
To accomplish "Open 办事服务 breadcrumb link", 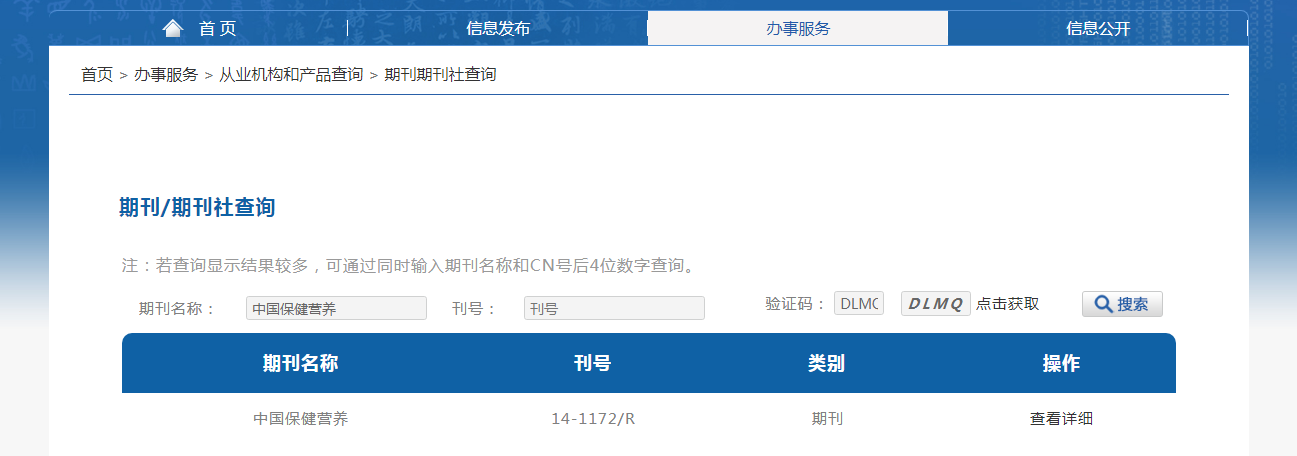I will 166,75.
